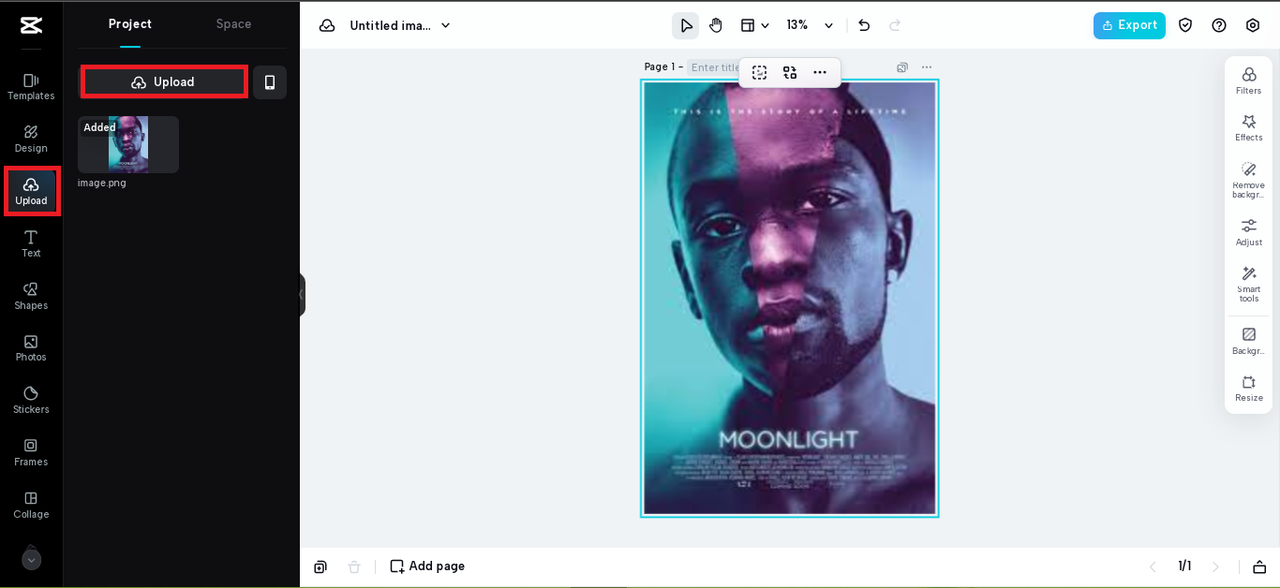Click the QR replace icon in floating toolbar
The height and width of the screenshot is (588, 1280).
coord(790,72)
